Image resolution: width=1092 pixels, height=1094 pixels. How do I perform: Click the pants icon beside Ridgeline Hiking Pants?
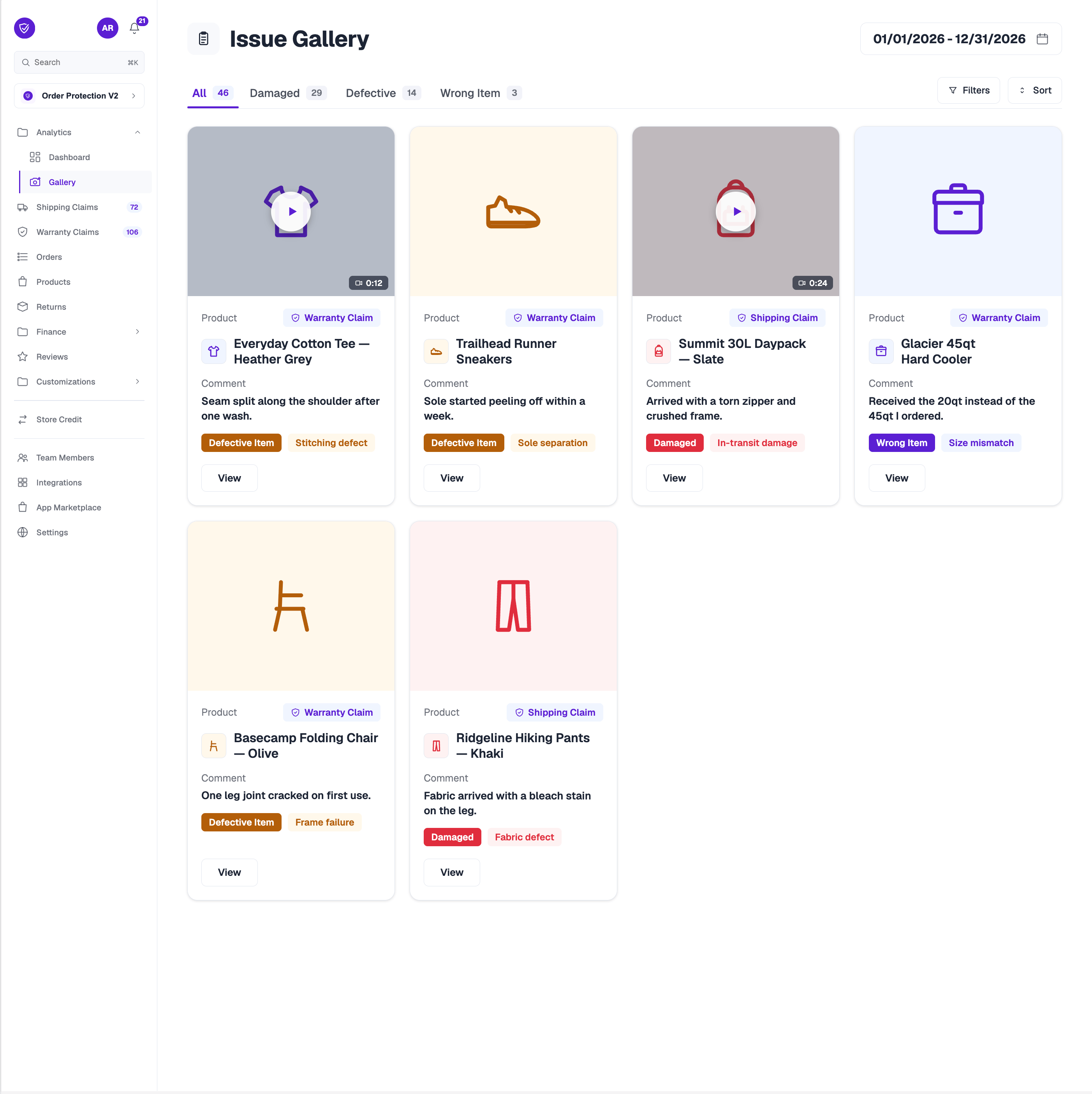tap(436, 746)
